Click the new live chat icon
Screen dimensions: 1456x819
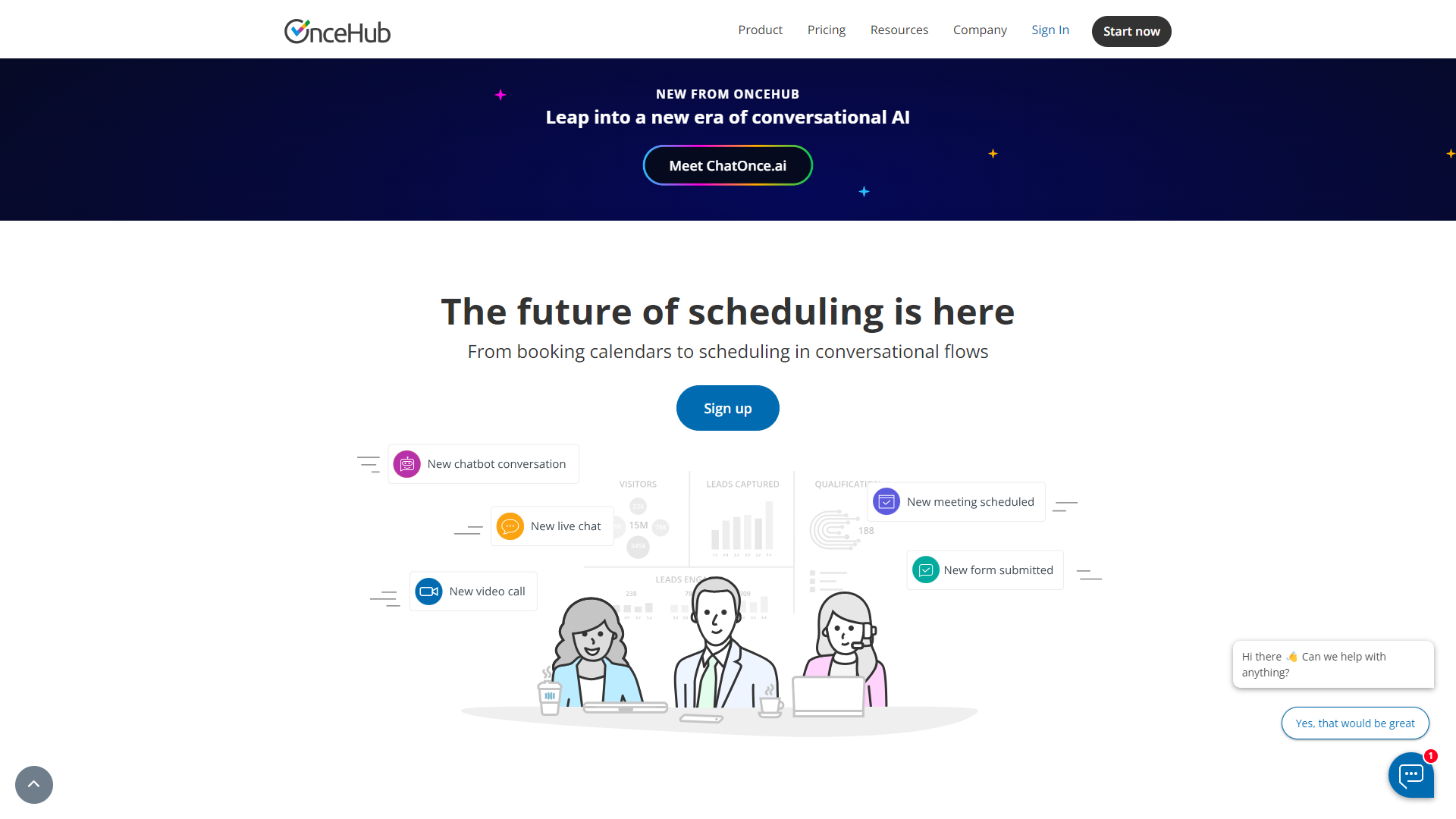pyautogui.click(x=511, y=525)
